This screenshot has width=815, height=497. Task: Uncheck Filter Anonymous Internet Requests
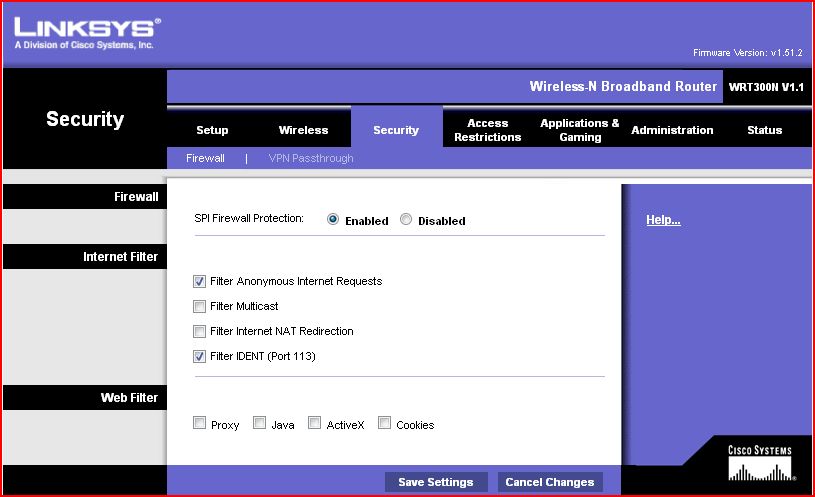[x=200, y=281]
